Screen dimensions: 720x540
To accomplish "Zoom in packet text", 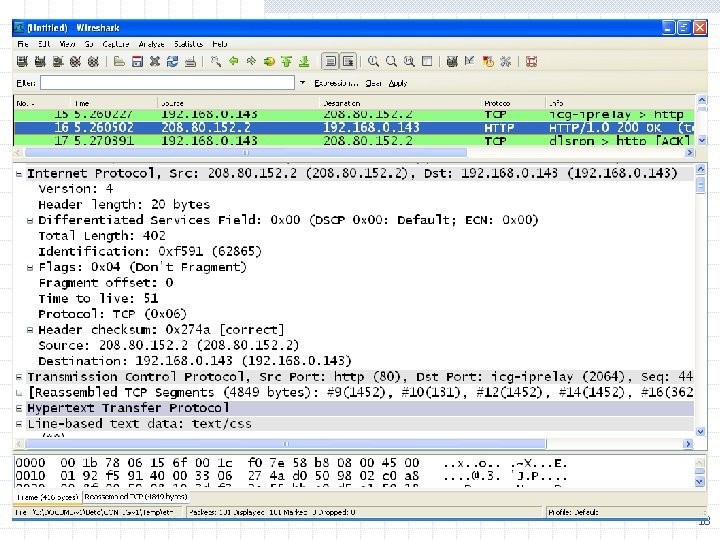I will [x=373, y=61].
